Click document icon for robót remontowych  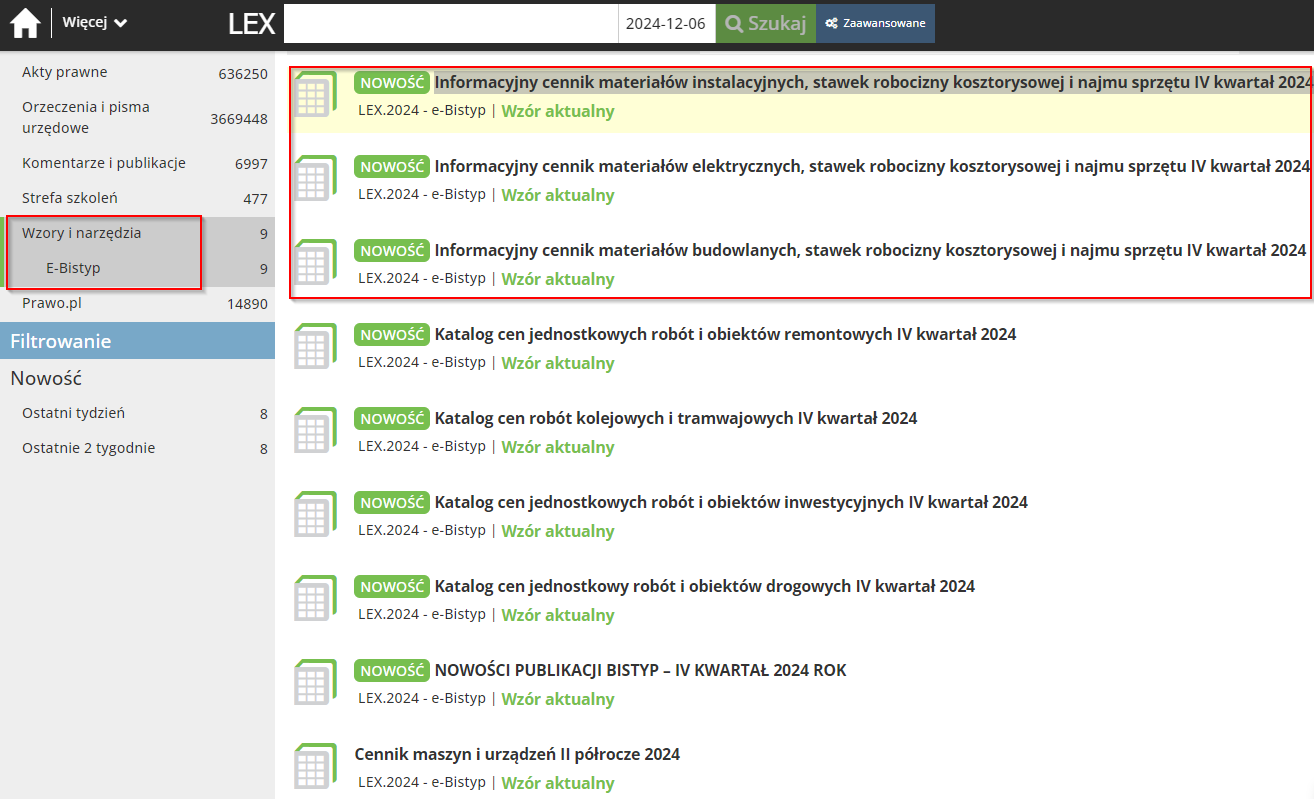[x=315, y=347]
